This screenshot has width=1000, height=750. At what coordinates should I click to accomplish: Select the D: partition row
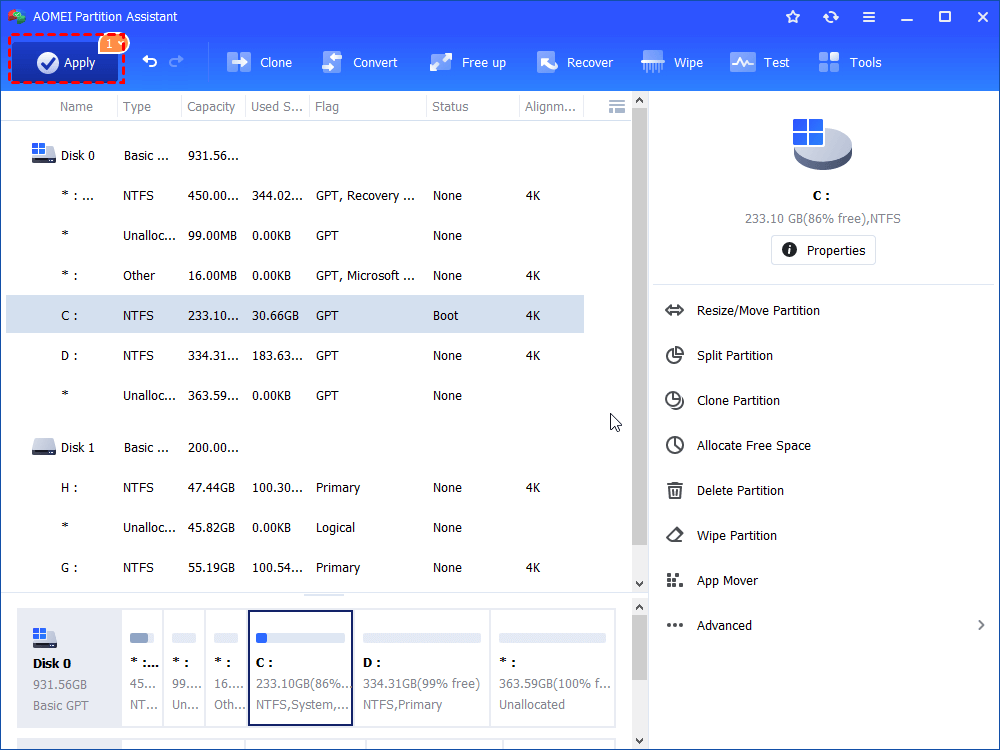click(x=295, y=355)
